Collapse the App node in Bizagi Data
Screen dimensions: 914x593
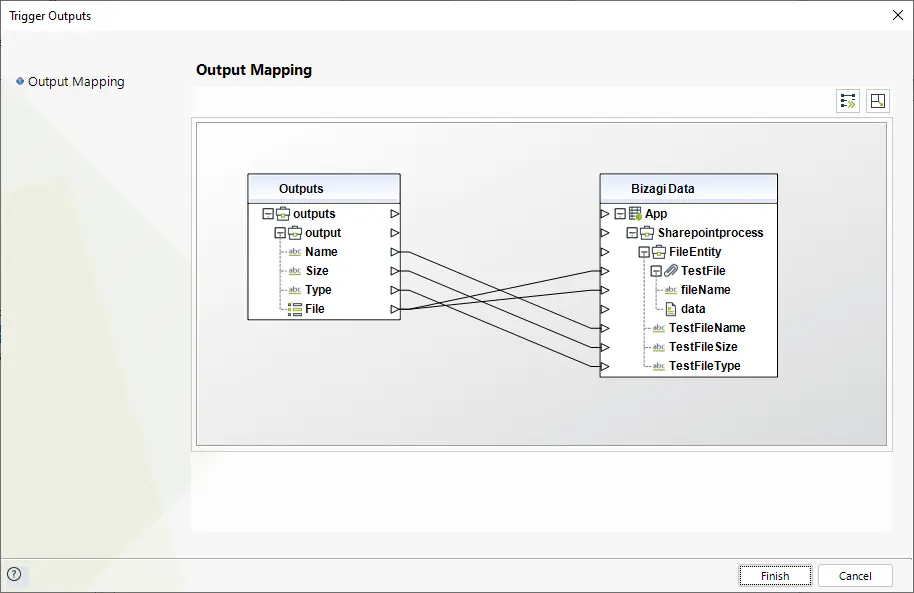click(x=620, y=214)
